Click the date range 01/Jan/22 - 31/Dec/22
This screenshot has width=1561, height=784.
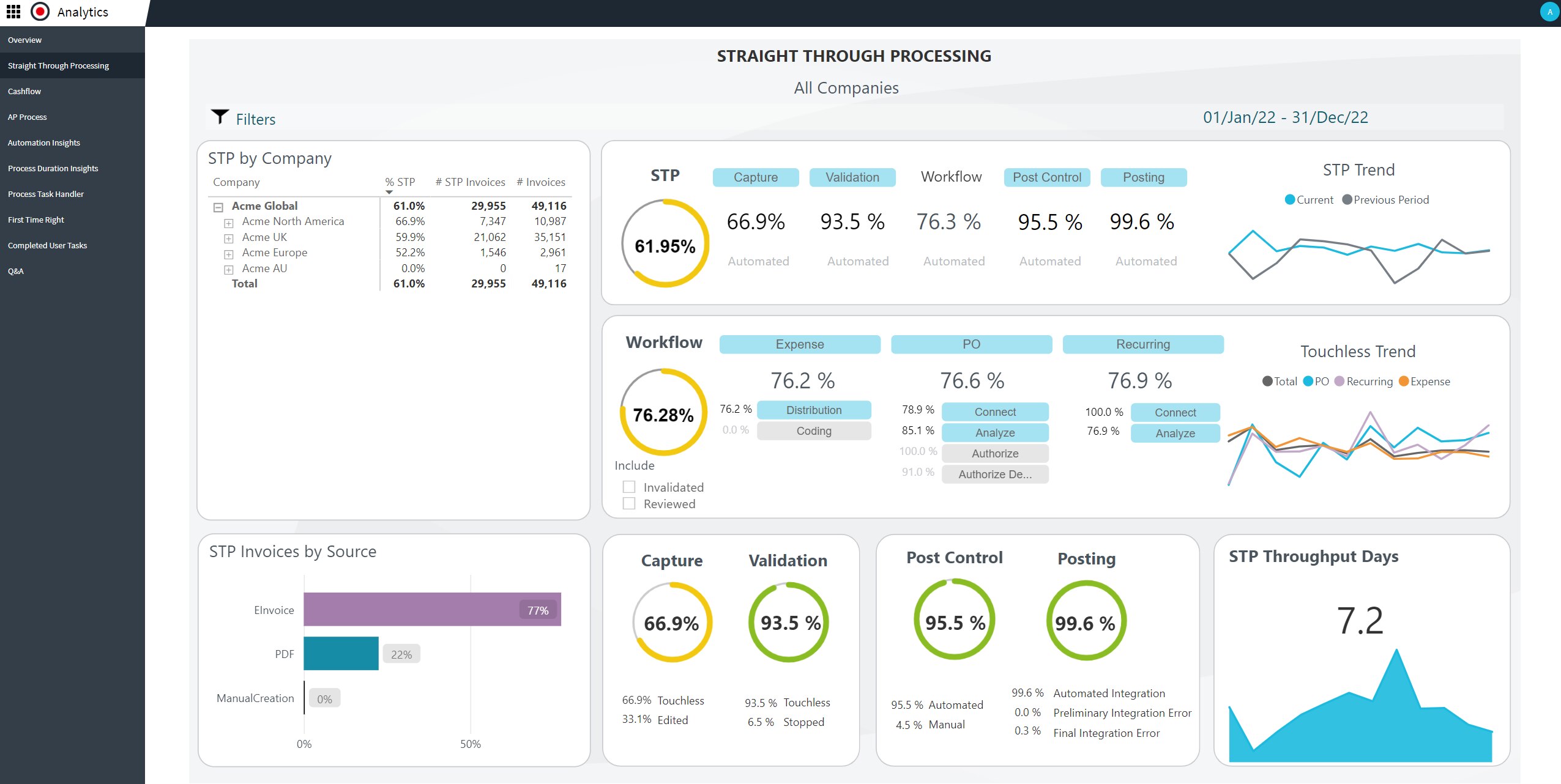1285,117
